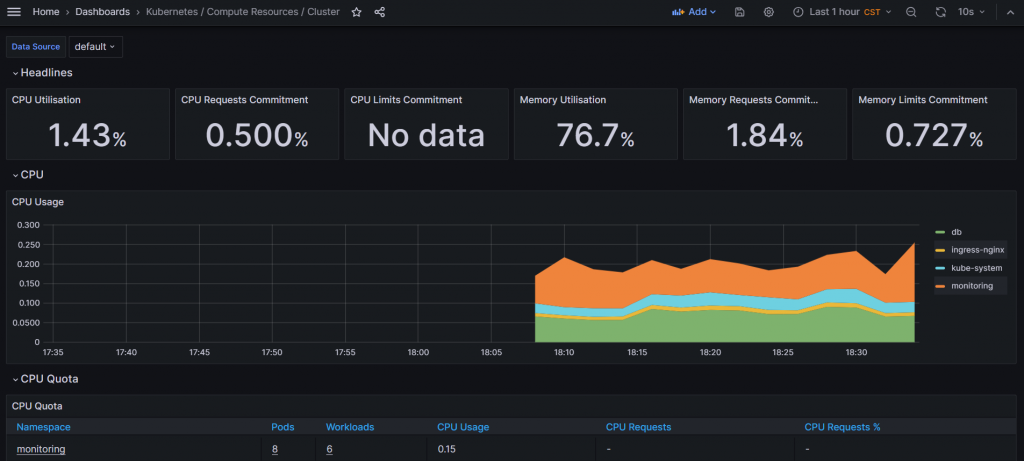
Task: Open the Add panel dropdown
Action: click(694, 12)
